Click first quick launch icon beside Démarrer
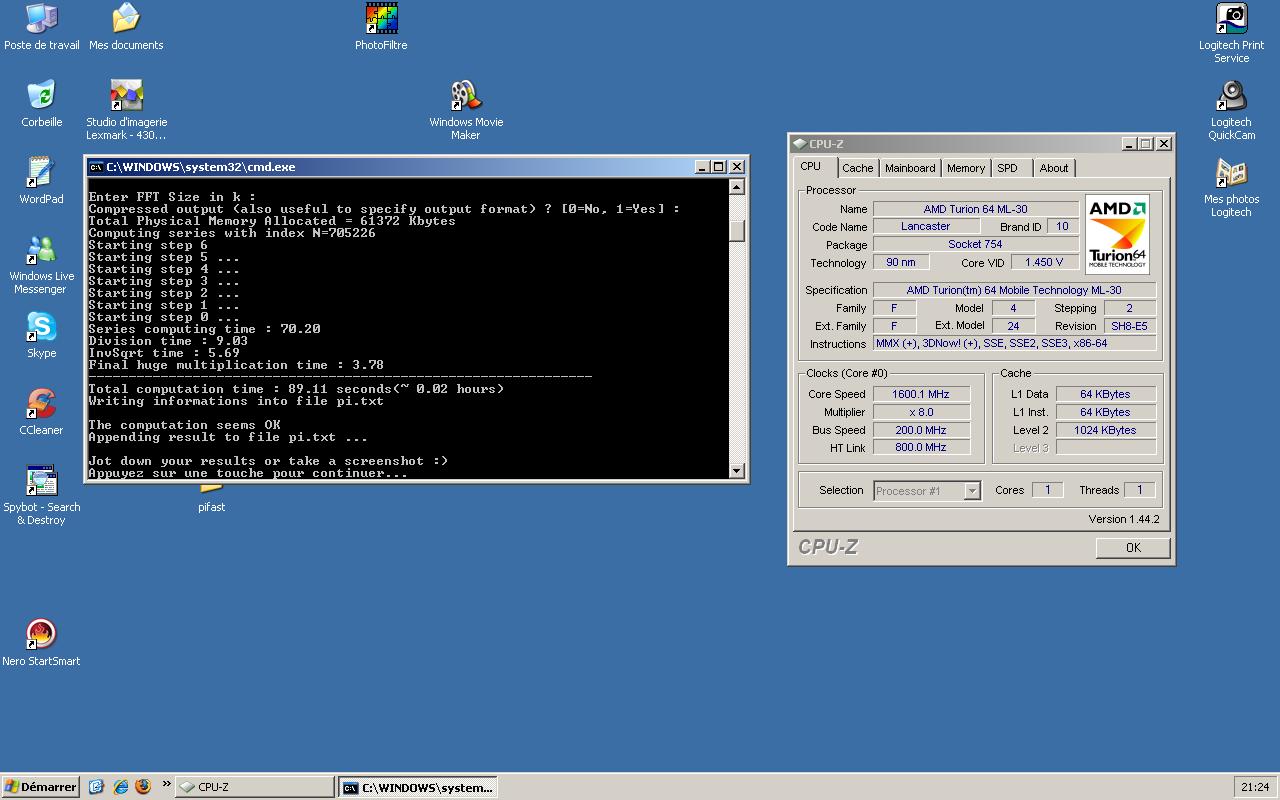Viewport: 1280px width, 800px height. click(96, 787)
